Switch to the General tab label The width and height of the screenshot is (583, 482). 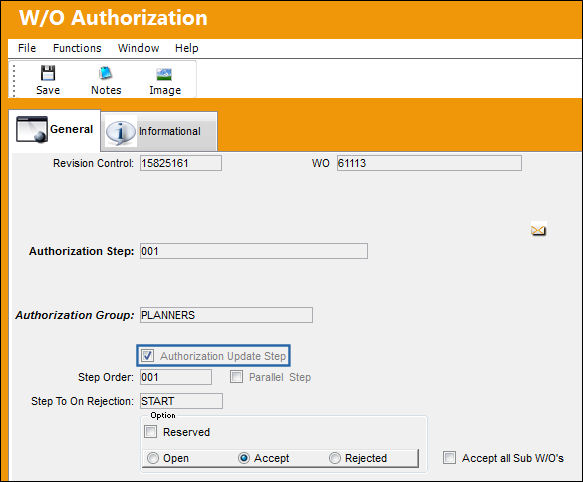tap(71, 129)
